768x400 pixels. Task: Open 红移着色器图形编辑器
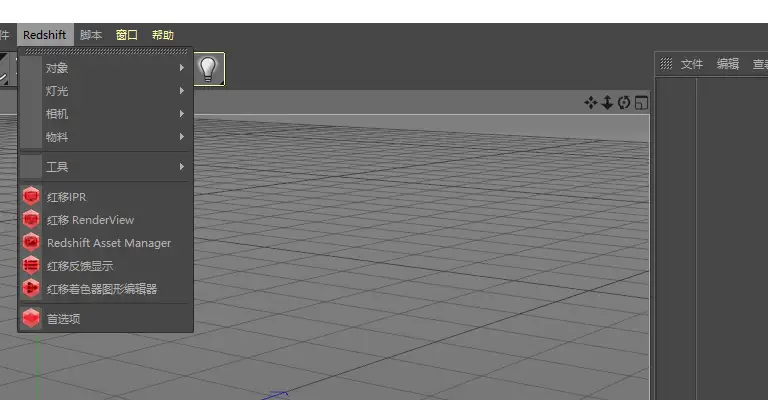click(105, 289)
